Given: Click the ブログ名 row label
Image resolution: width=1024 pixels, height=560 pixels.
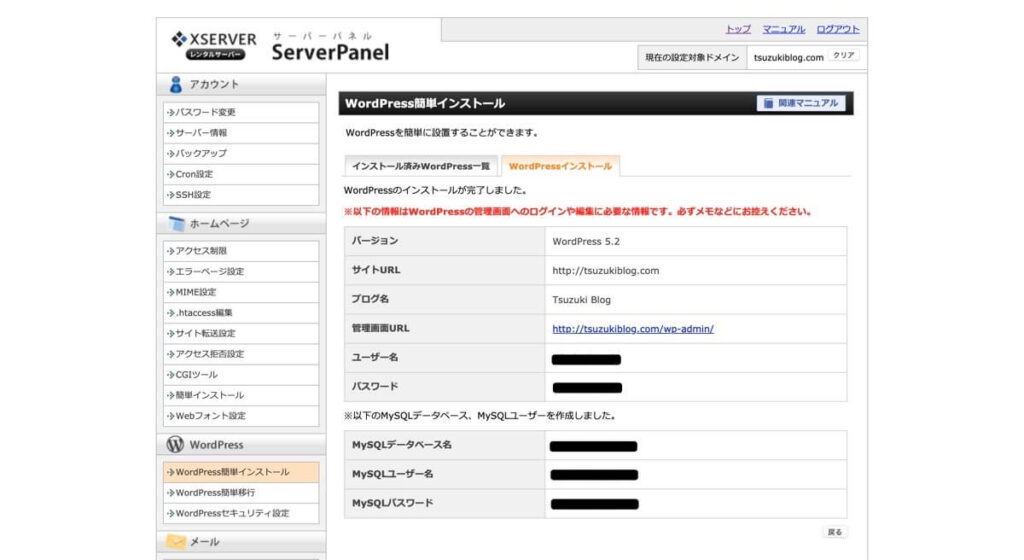Looking at the screenshot, I should click(x=370, y=299).
